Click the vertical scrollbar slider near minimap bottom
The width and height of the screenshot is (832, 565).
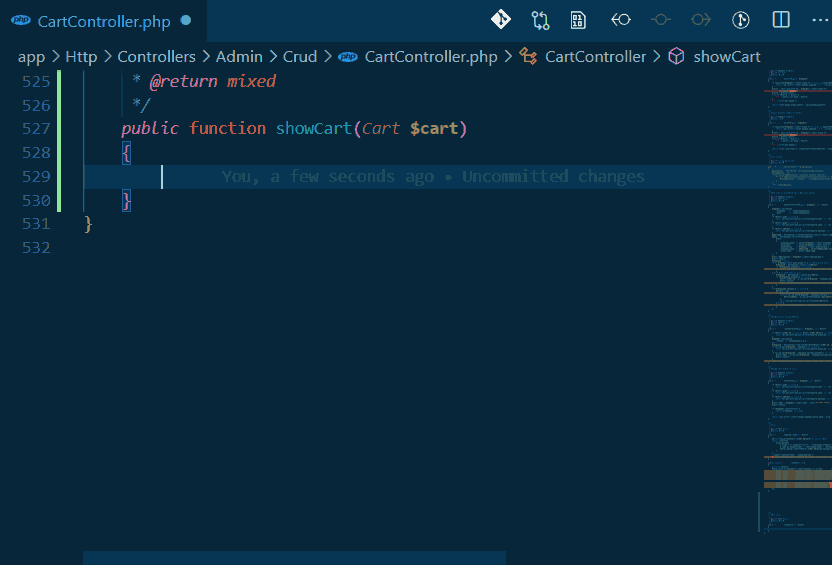click(x=759, y=511)
